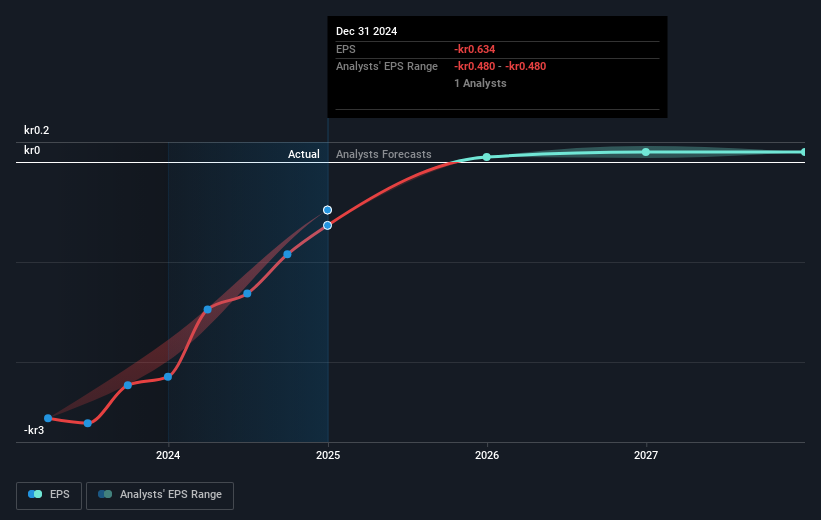Click the upper Dec 2024 analyst estimate point
The image size is (821, 520).
click(x=327, y=210)
